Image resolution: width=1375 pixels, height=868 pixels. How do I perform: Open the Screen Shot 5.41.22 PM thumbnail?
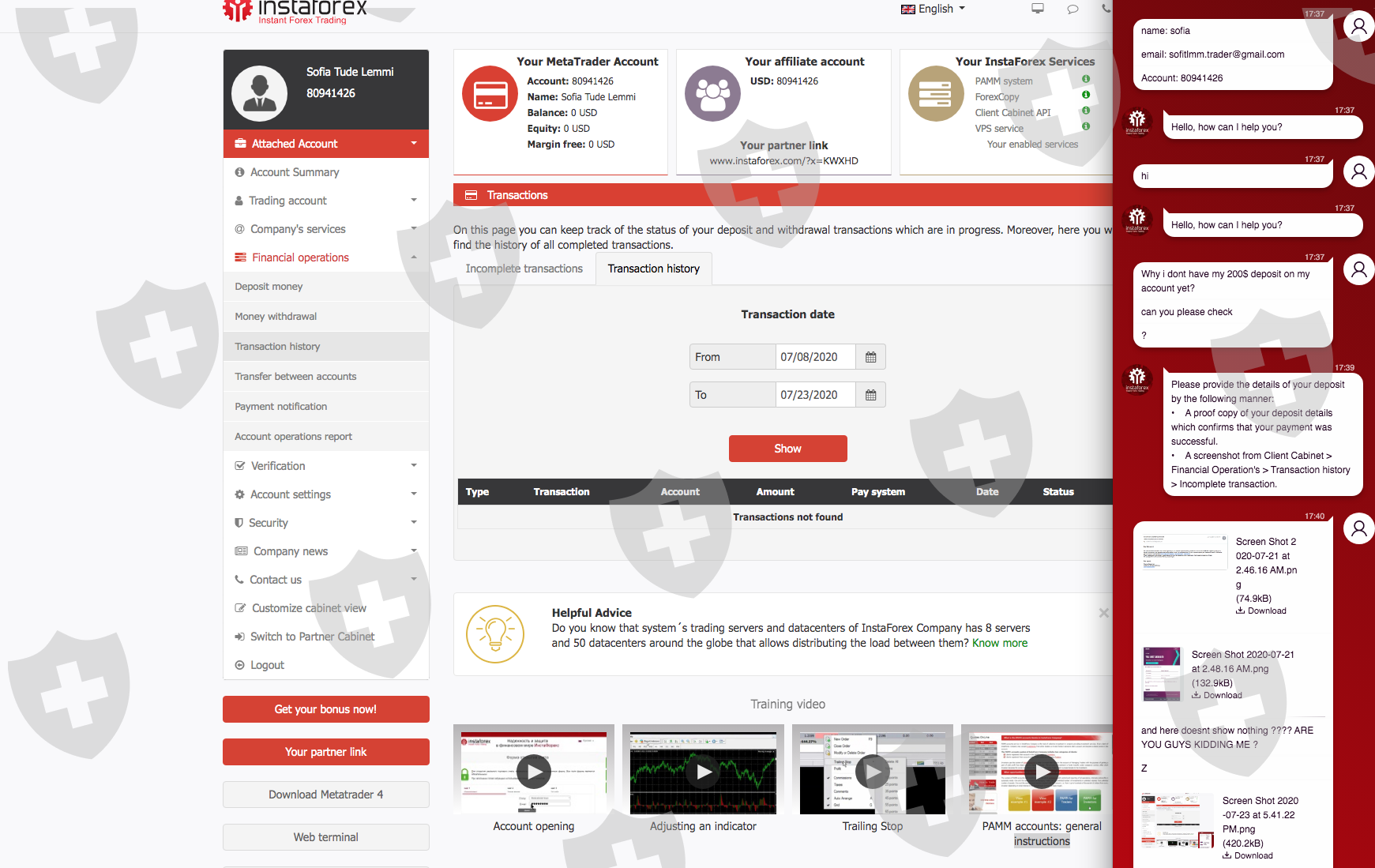click(x=1177, y=821)
